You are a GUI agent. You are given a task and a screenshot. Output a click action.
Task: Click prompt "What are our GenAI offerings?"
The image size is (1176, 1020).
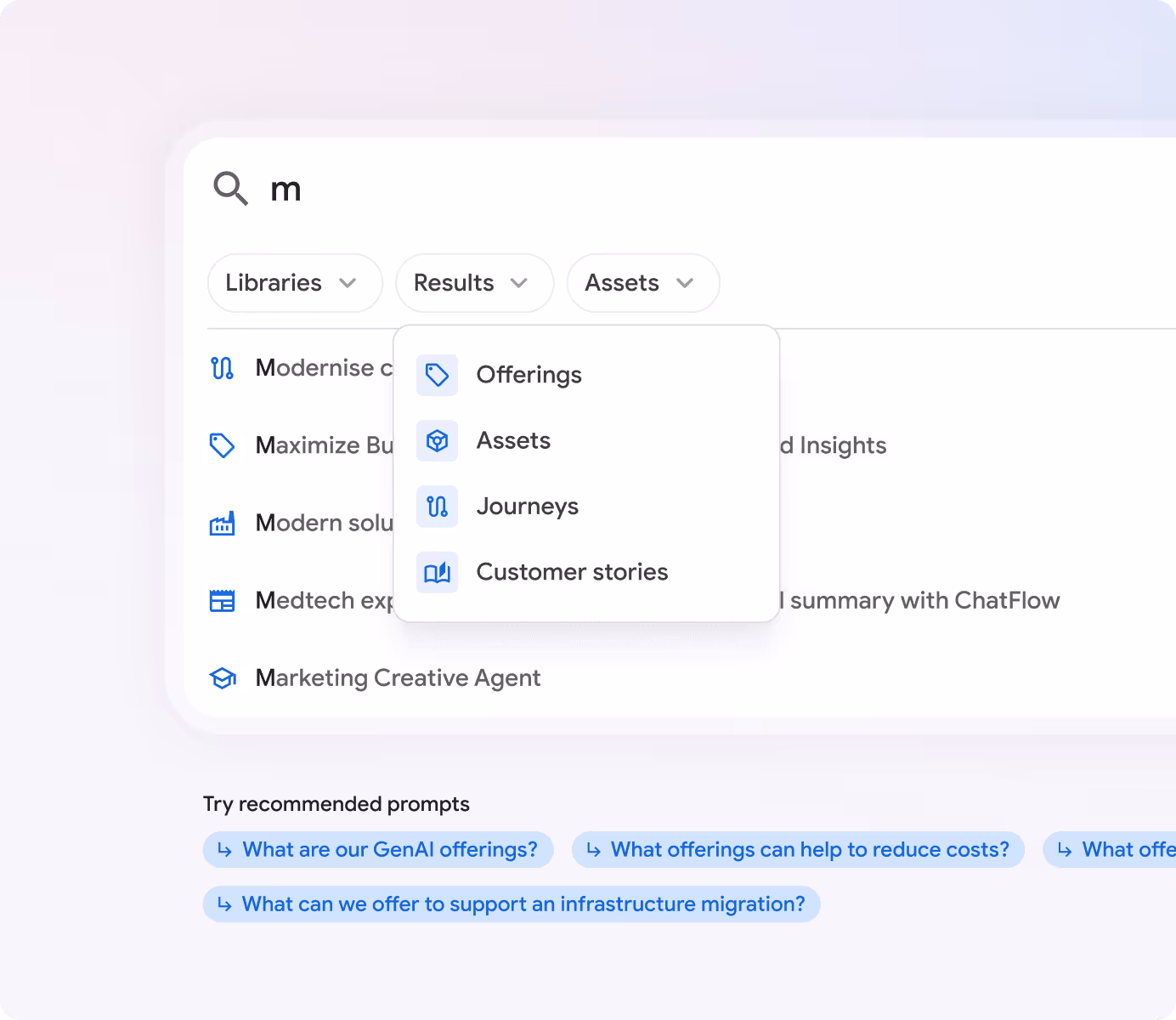point(378,850)
